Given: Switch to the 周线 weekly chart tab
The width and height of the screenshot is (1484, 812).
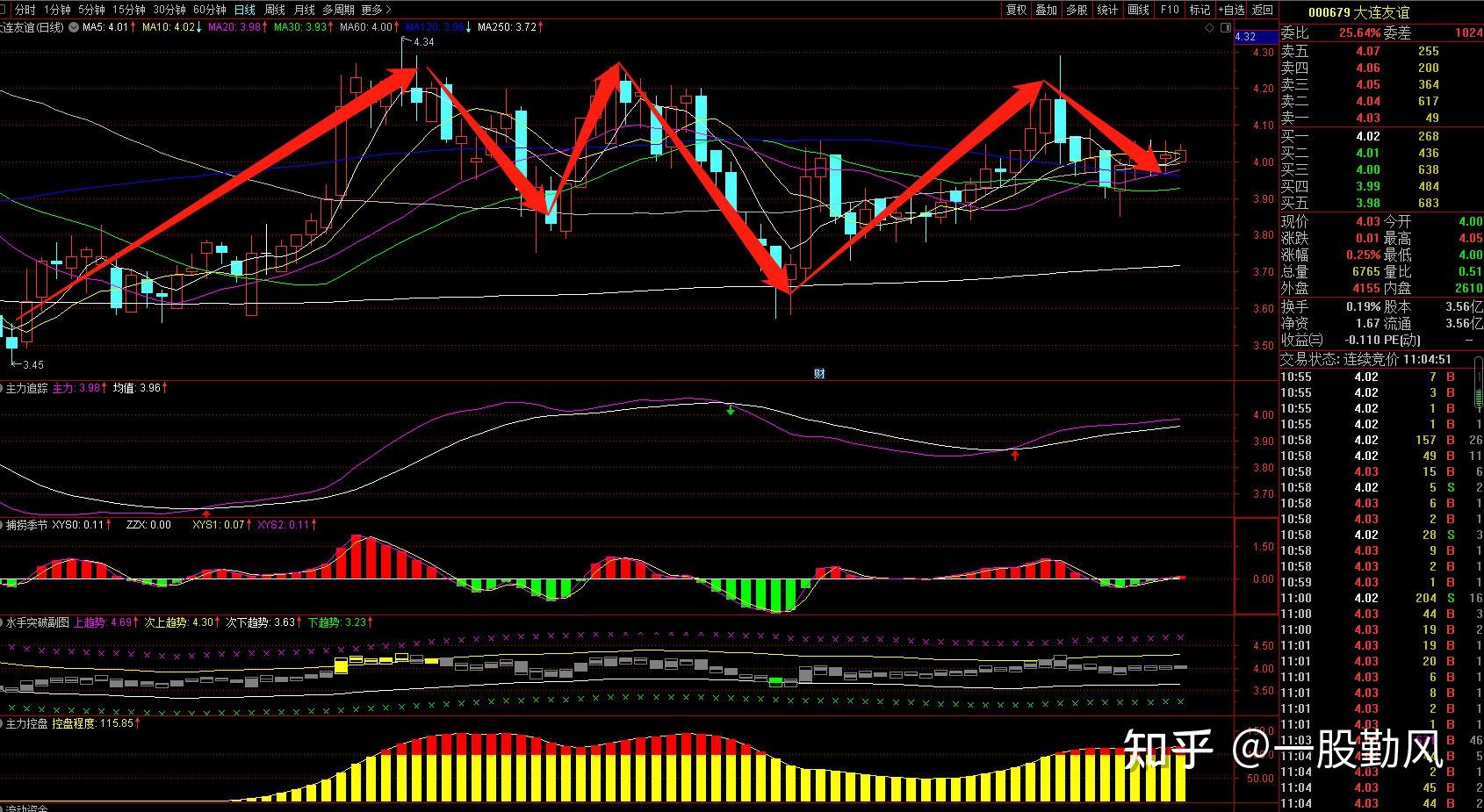Looking at the screenshot, I should point(275,10).
